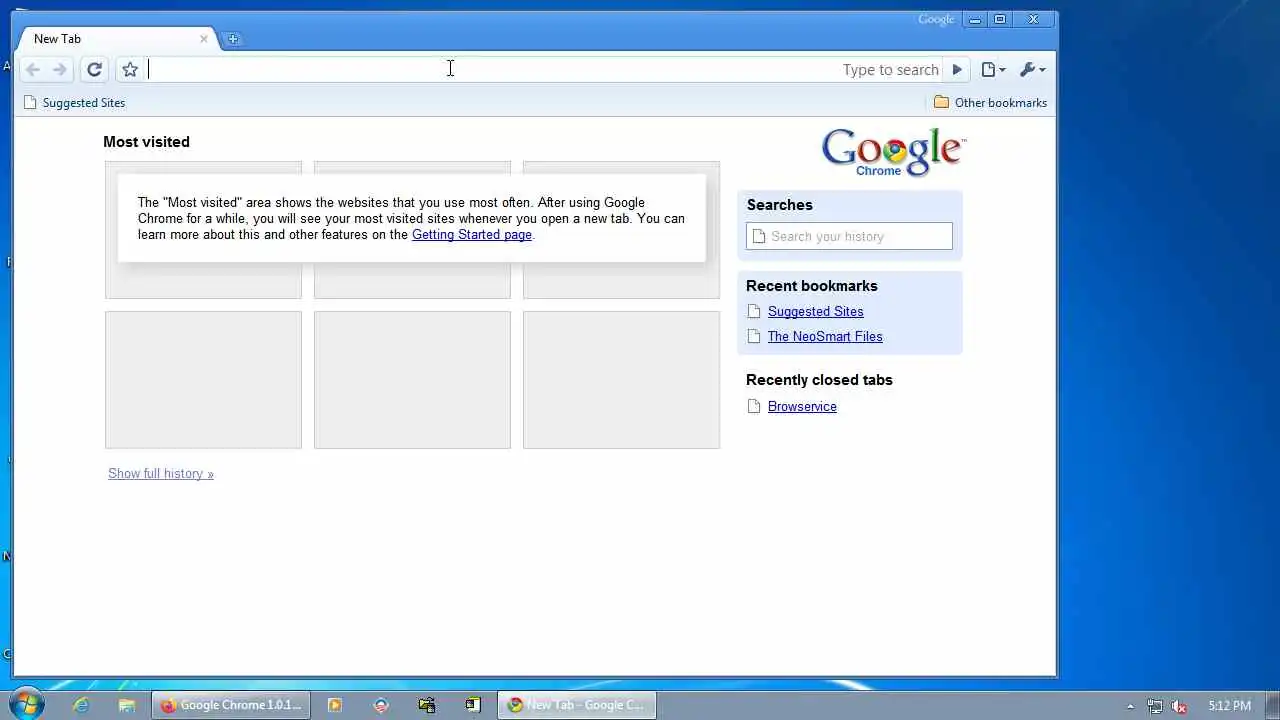1280x720 pixels.
Task: Select the New Tab tab
Action: click(x=115, y=39)
